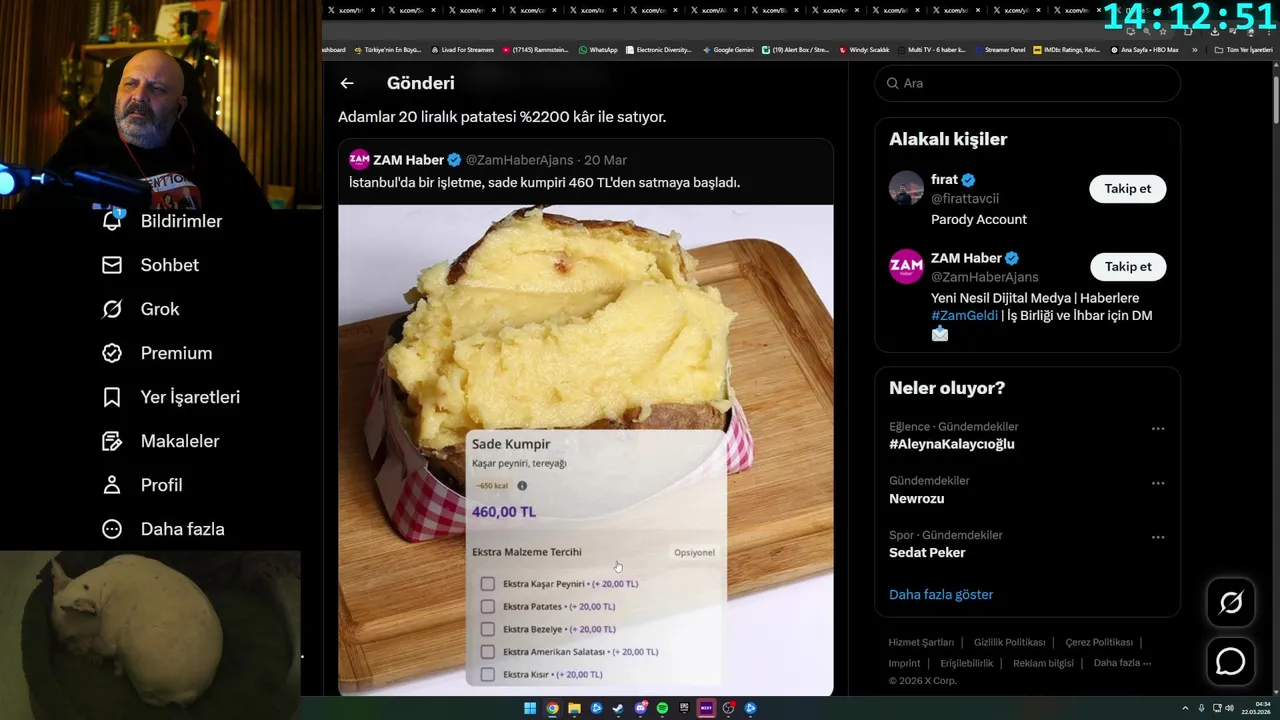Open Epic Games from the taskbar
The width and height of the screenshot is (1280, 720).
pyautogui.click(x=684, y=708)
